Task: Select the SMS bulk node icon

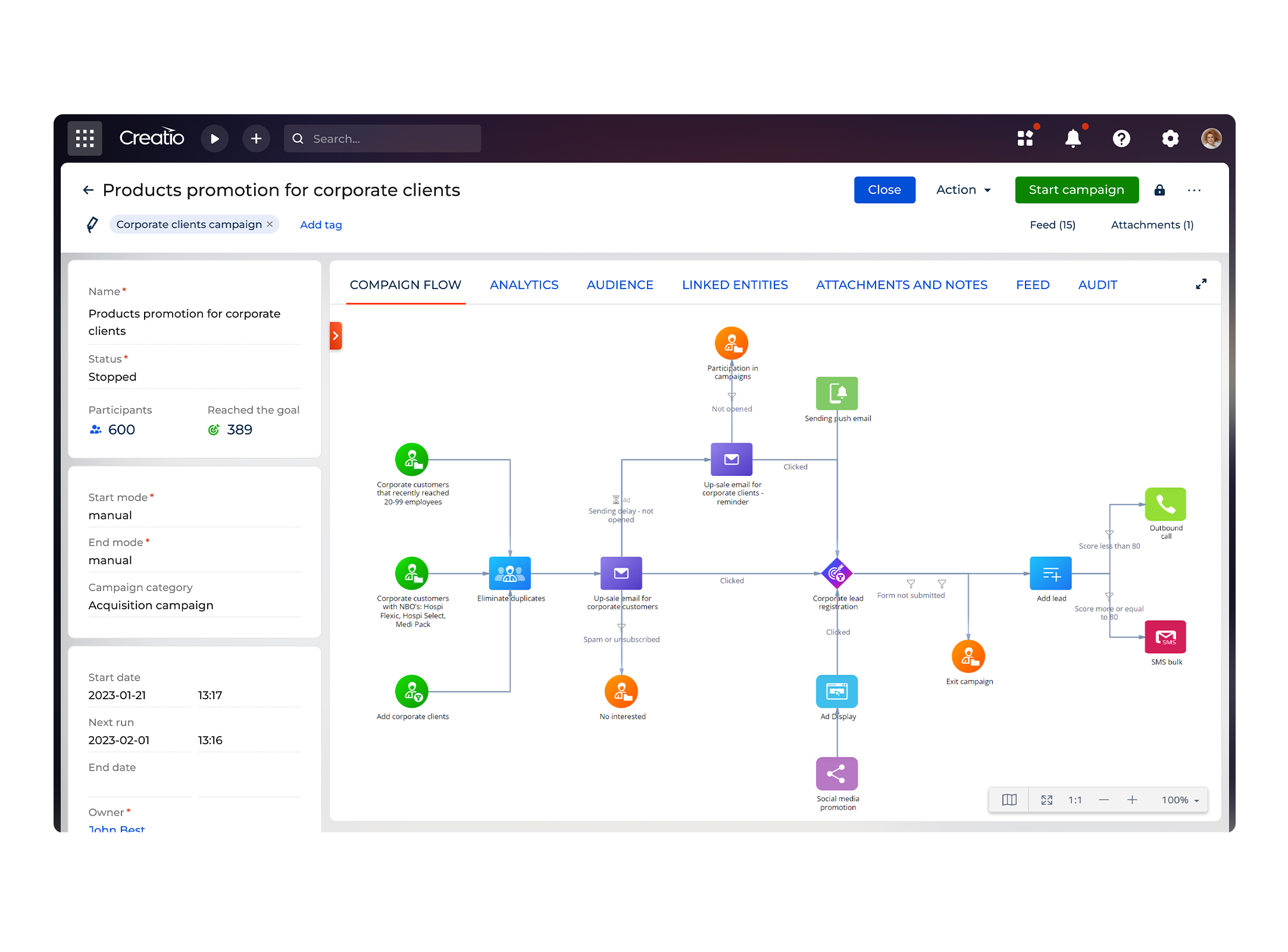Action: point(1165,637)
